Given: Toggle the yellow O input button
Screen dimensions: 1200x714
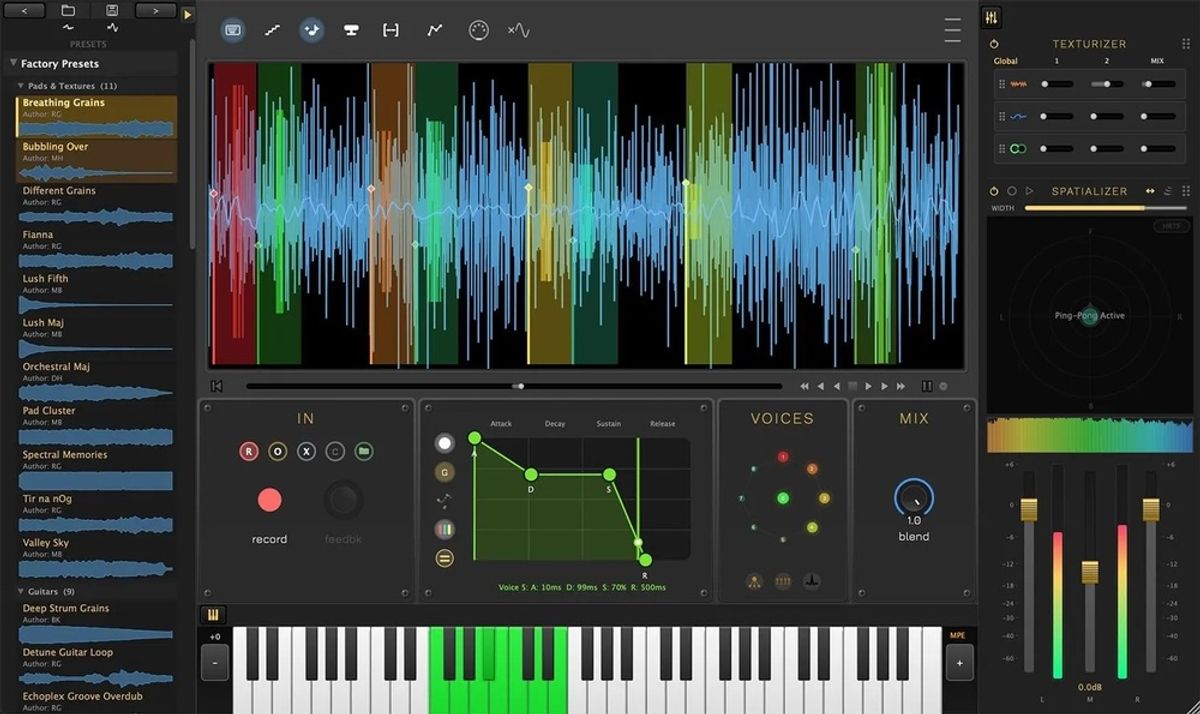Looking at the screenshot, I should tap(278, 452).
